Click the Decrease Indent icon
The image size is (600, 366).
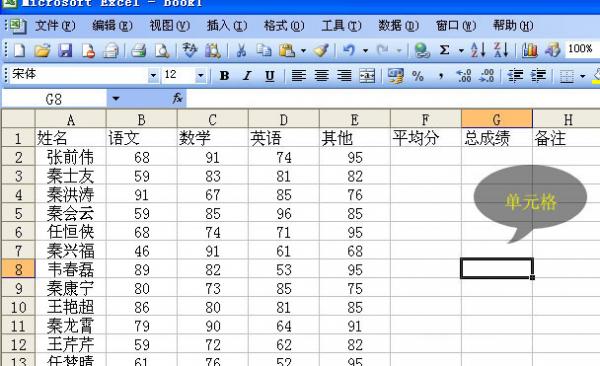pos(515,76)
